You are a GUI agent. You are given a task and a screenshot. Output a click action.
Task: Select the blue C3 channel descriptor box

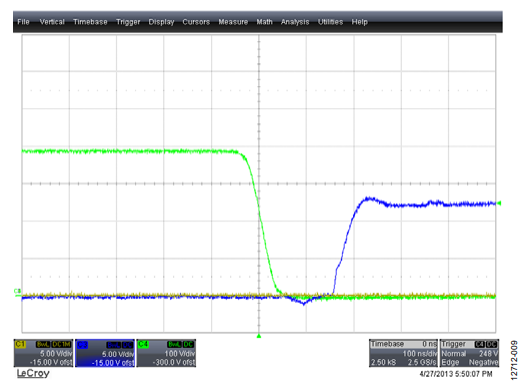[x=105, y=353]
